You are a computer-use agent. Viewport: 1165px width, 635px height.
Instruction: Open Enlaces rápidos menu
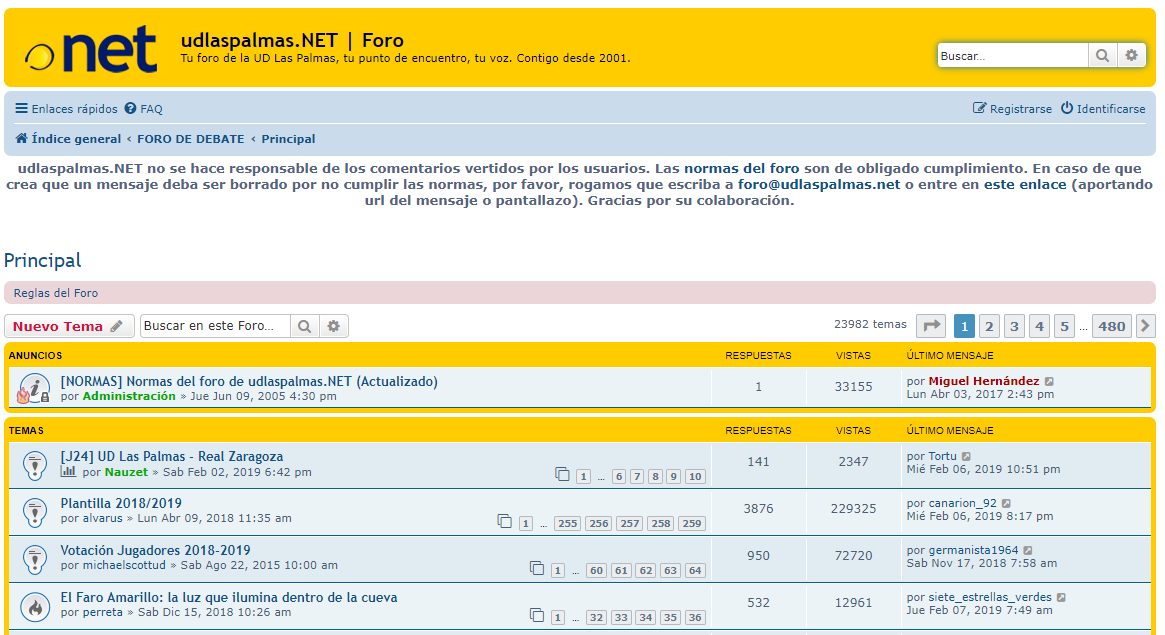point(66,108)
